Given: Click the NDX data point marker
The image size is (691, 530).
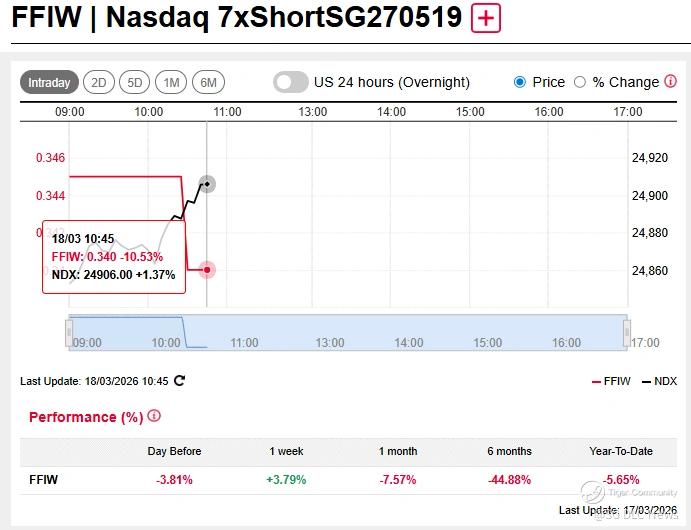Looking at the screenshot, I should [207, 184].
